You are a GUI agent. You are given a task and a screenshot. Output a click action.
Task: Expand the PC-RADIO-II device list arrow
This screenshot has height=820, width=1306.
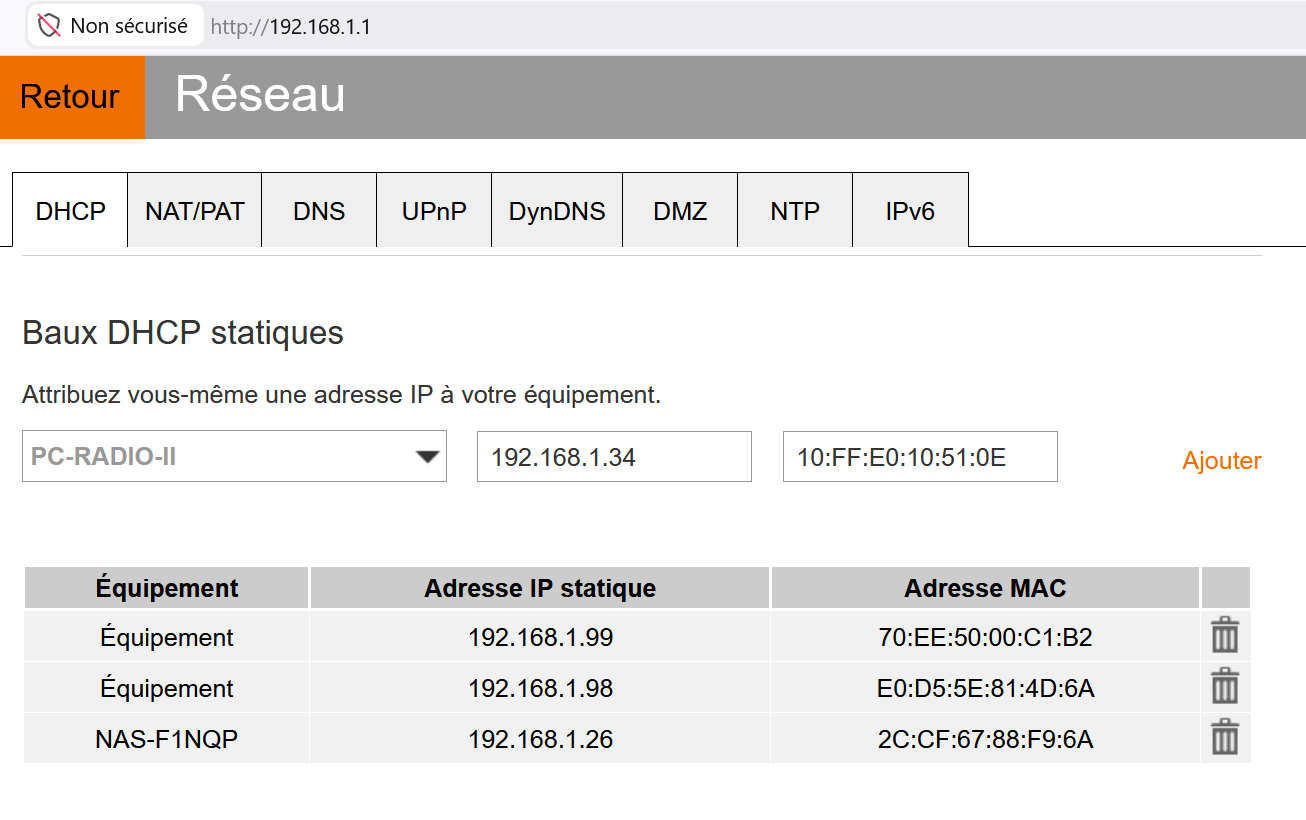429,456
